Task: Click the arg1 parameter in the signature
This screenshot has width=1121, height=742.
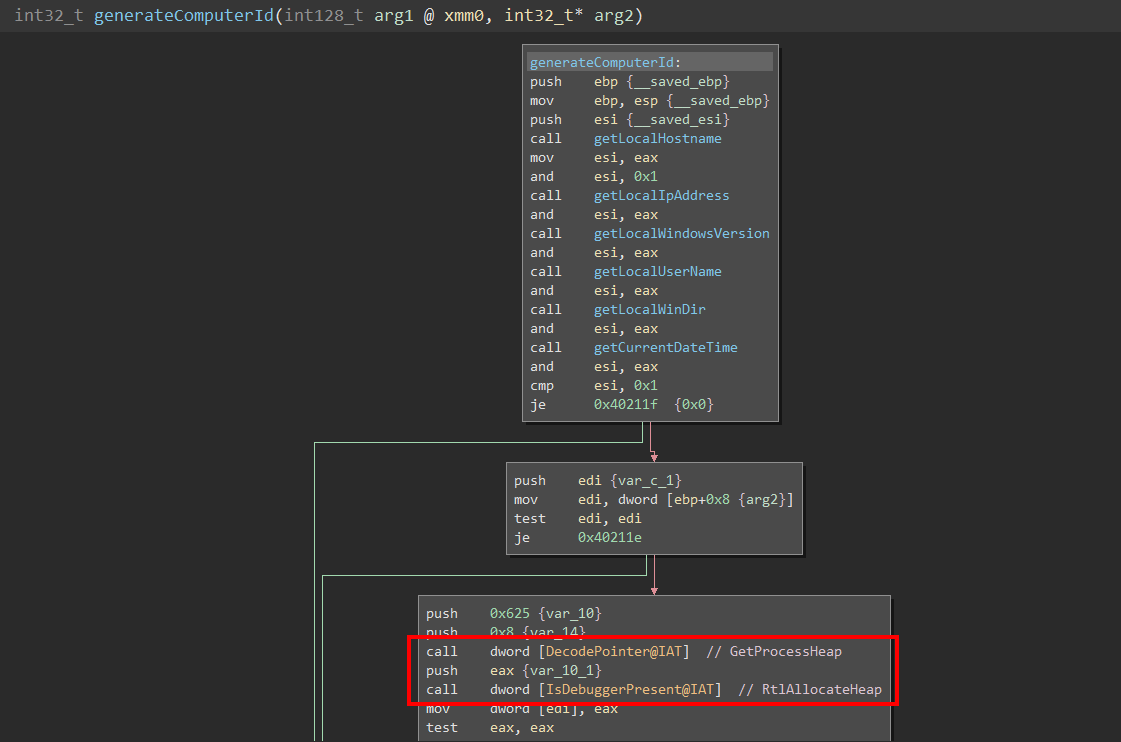Action: 394,15
